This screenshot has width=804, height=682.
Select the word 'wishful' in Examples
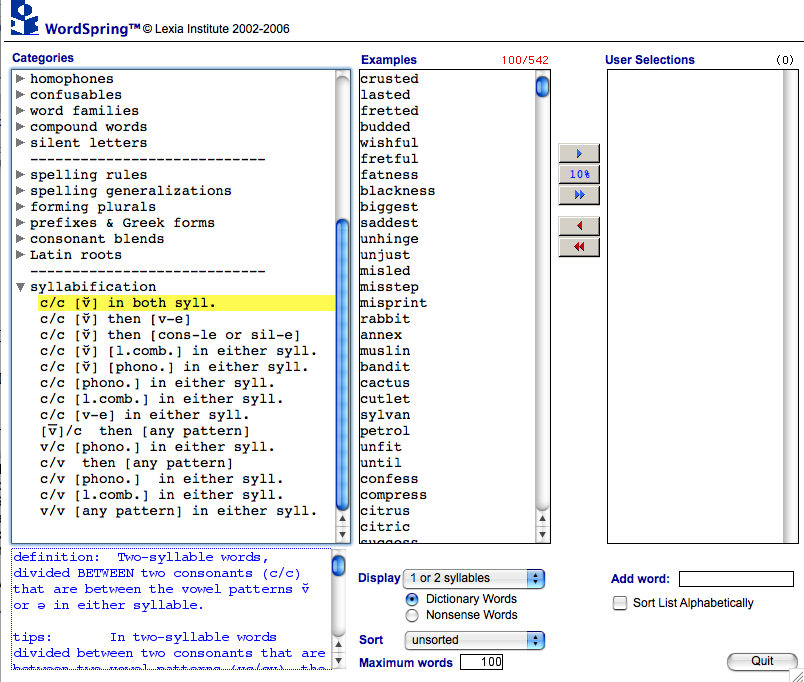(389, 143)
